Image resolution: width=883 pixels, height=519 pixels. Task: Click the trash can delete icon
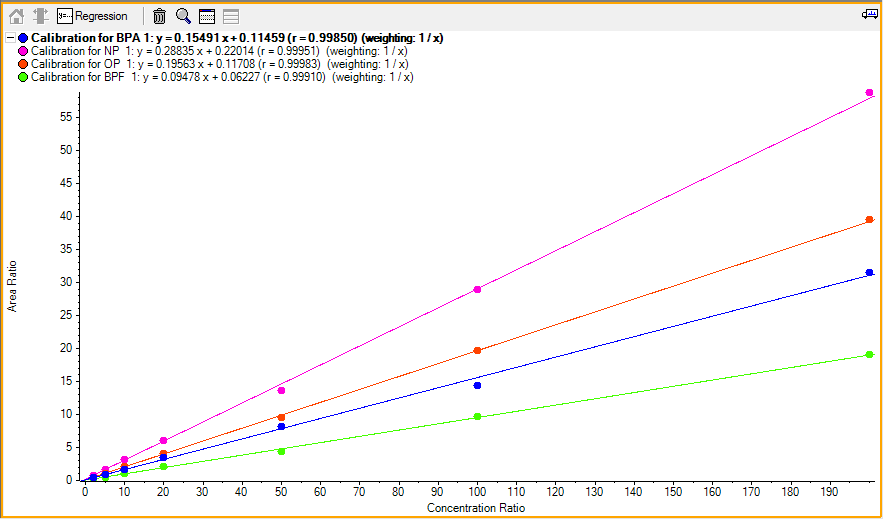(x=160, y=16)
